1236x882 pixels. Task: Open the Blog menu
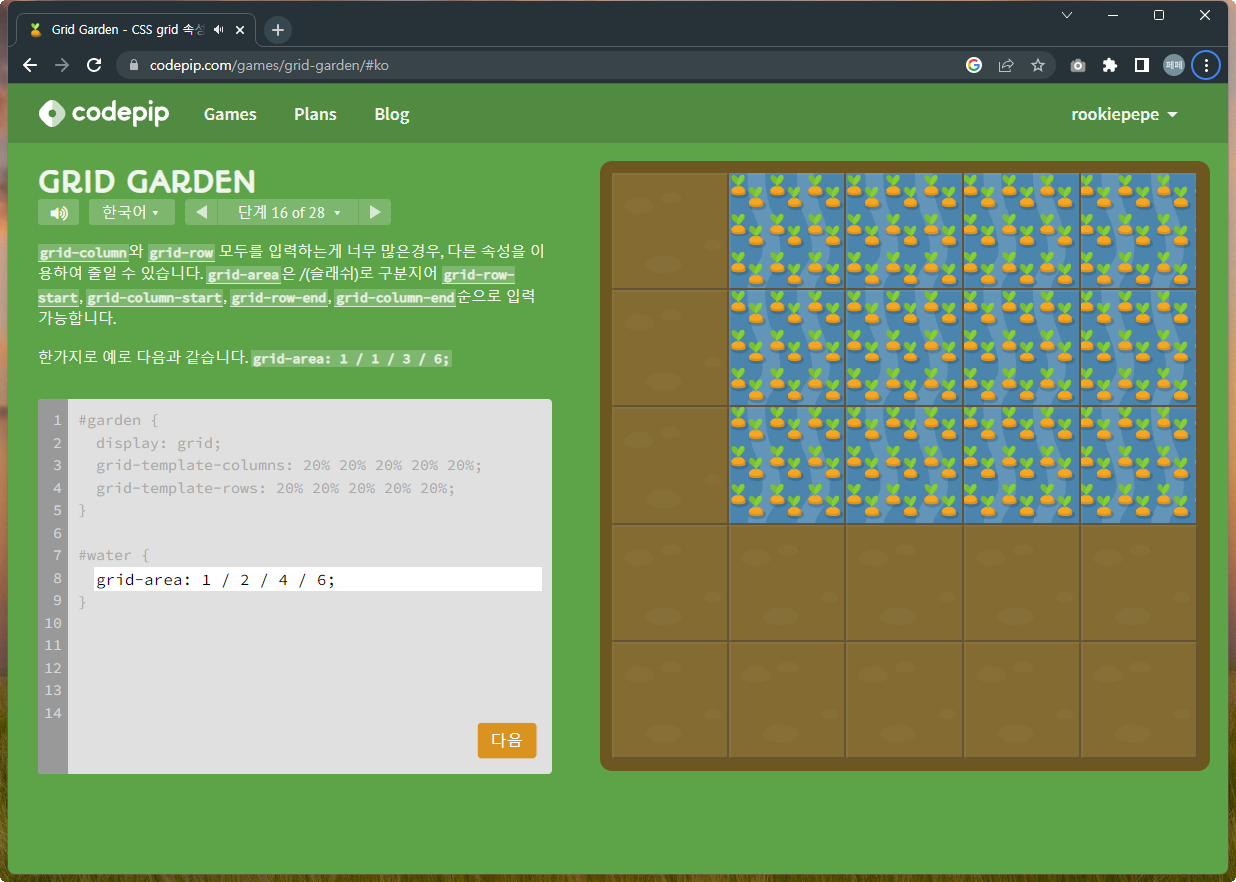[x=392, y=114]
